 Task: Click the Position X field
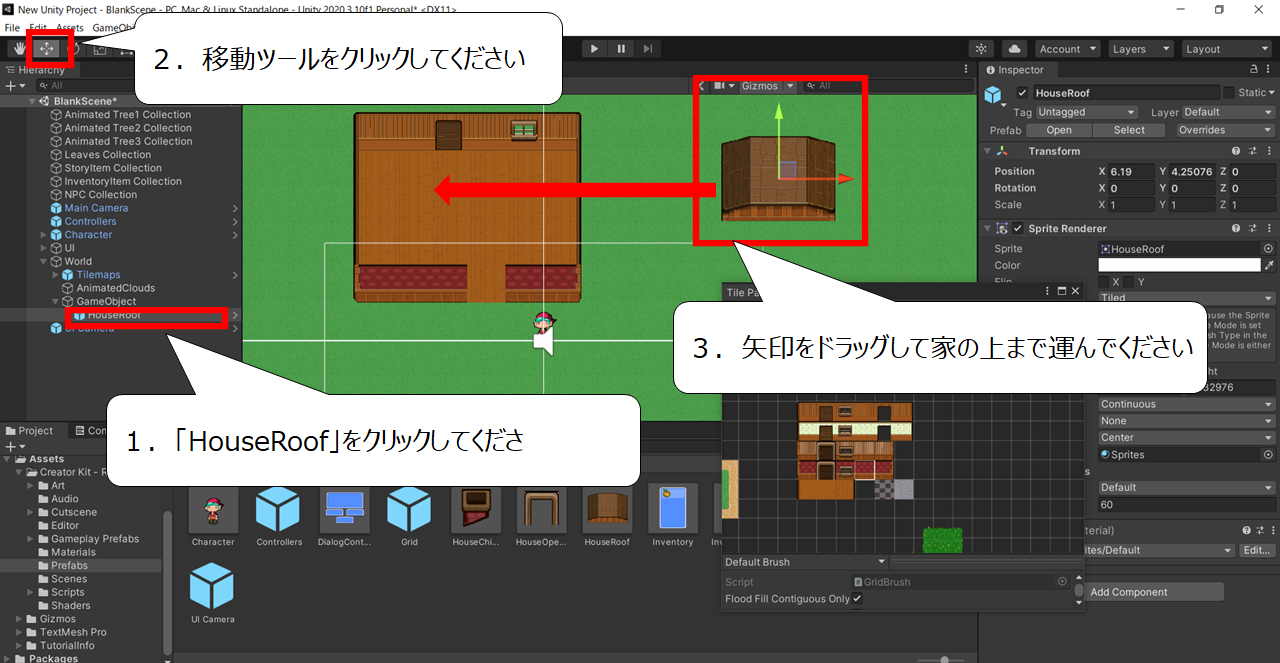coord(1131,172)
